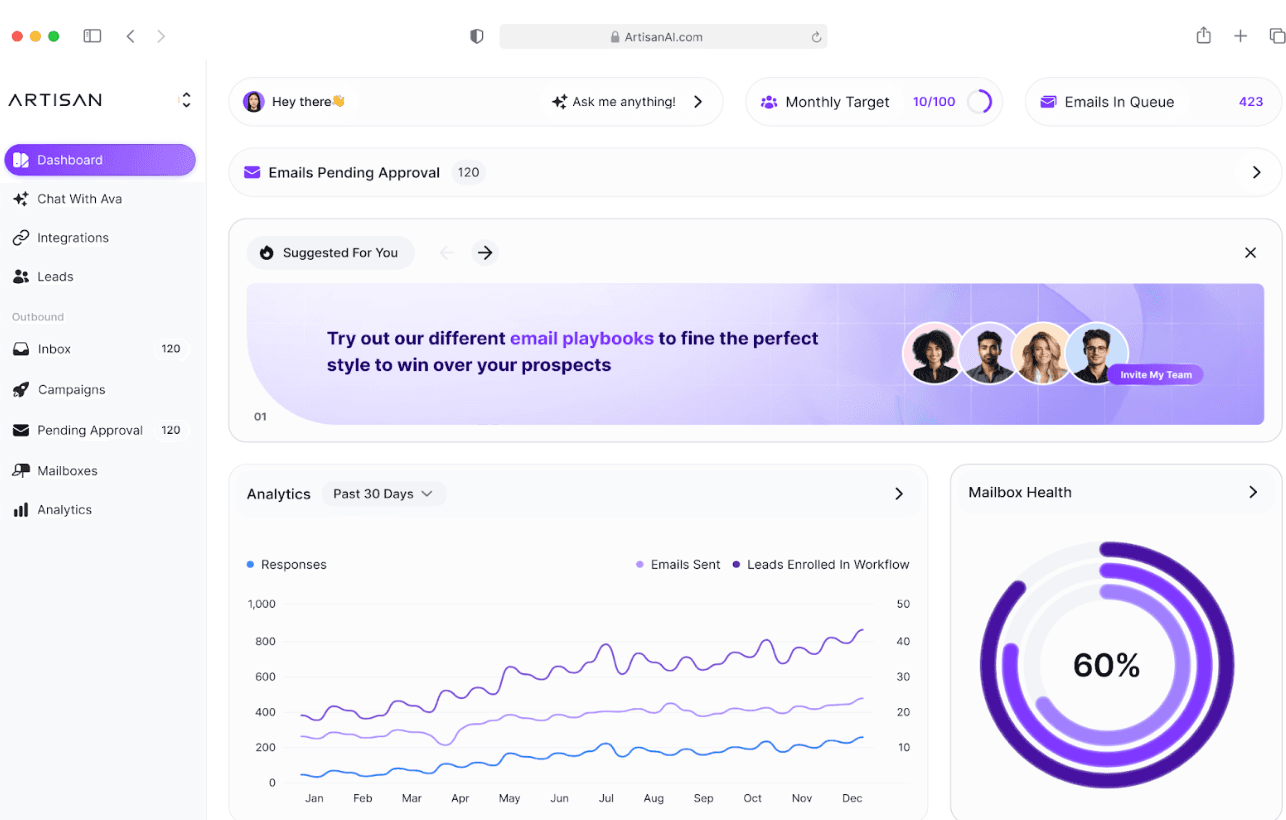The image size is (1286, 820).
Task: Select the Integrations sidebar icon
Action: click(21, 237)
